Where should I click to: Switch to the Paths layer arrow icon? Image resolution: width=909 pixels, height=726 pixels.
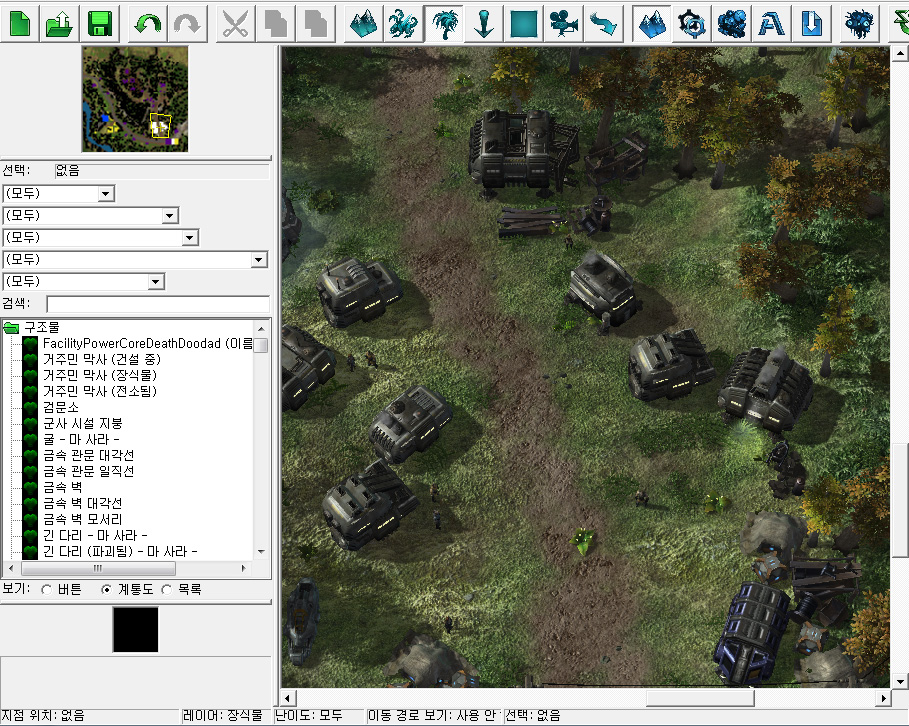click(603, 24)
